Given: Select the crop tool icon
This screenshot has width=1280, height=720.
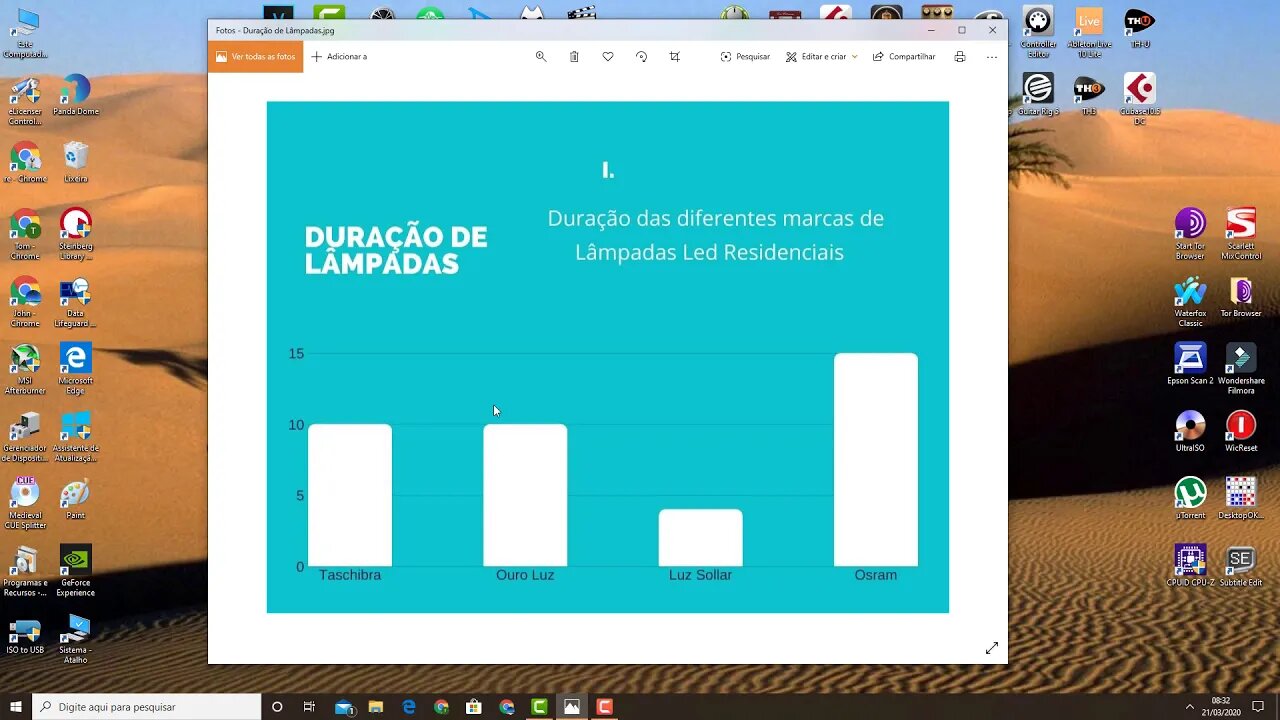Looking at the screenshot, I should click(675, 57).
